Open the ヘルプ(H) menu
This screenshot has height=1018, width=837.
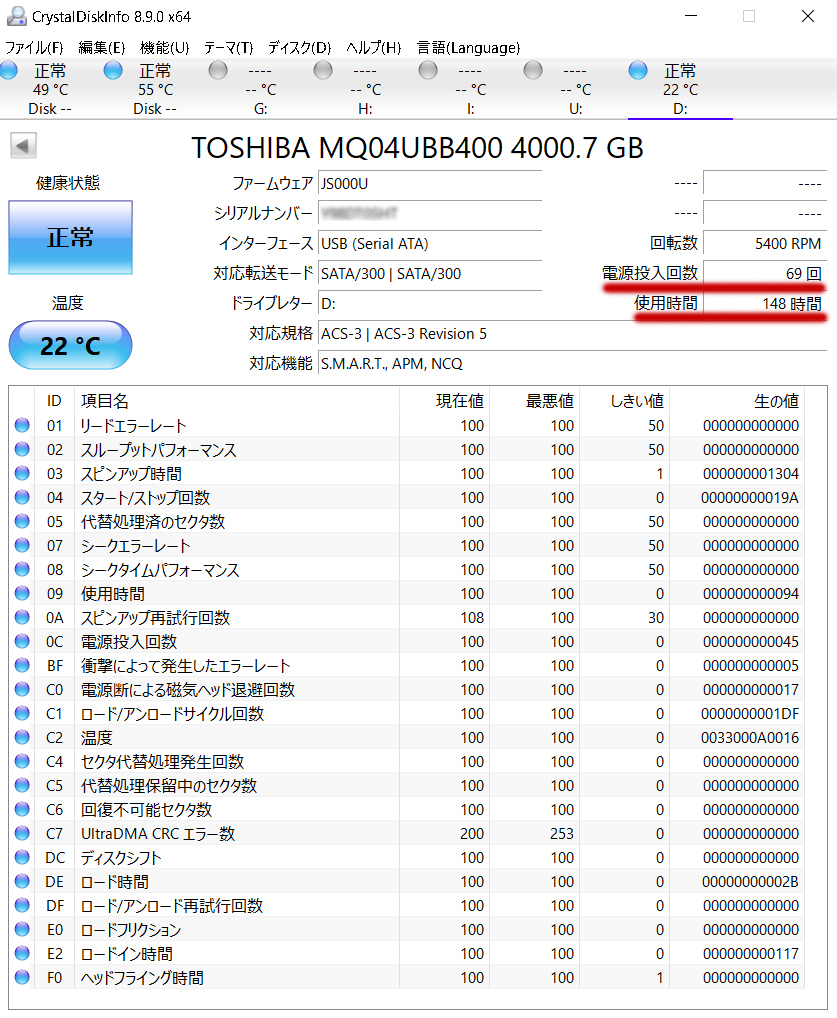[373, 48]
